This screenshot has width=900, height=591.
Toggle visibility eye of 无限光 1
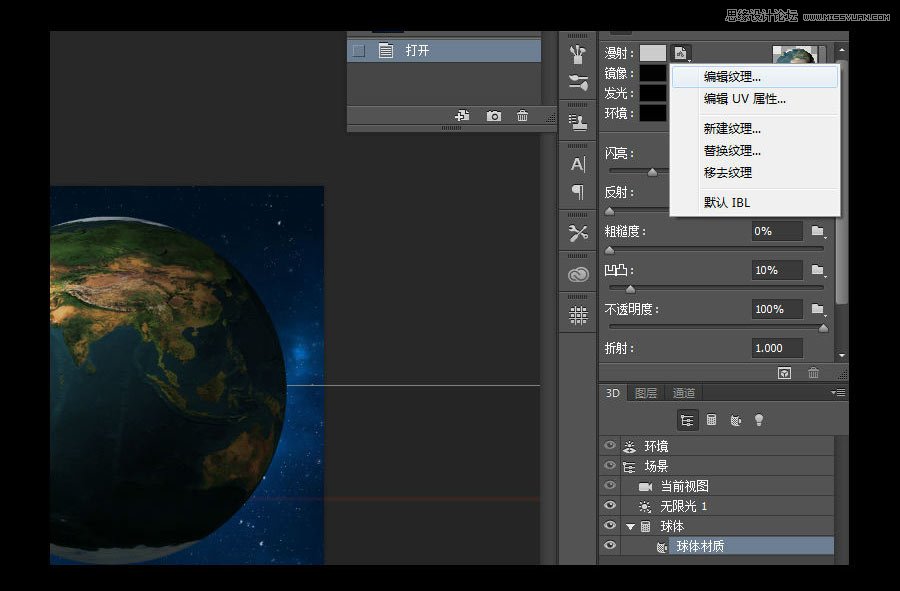coord(610,505)
